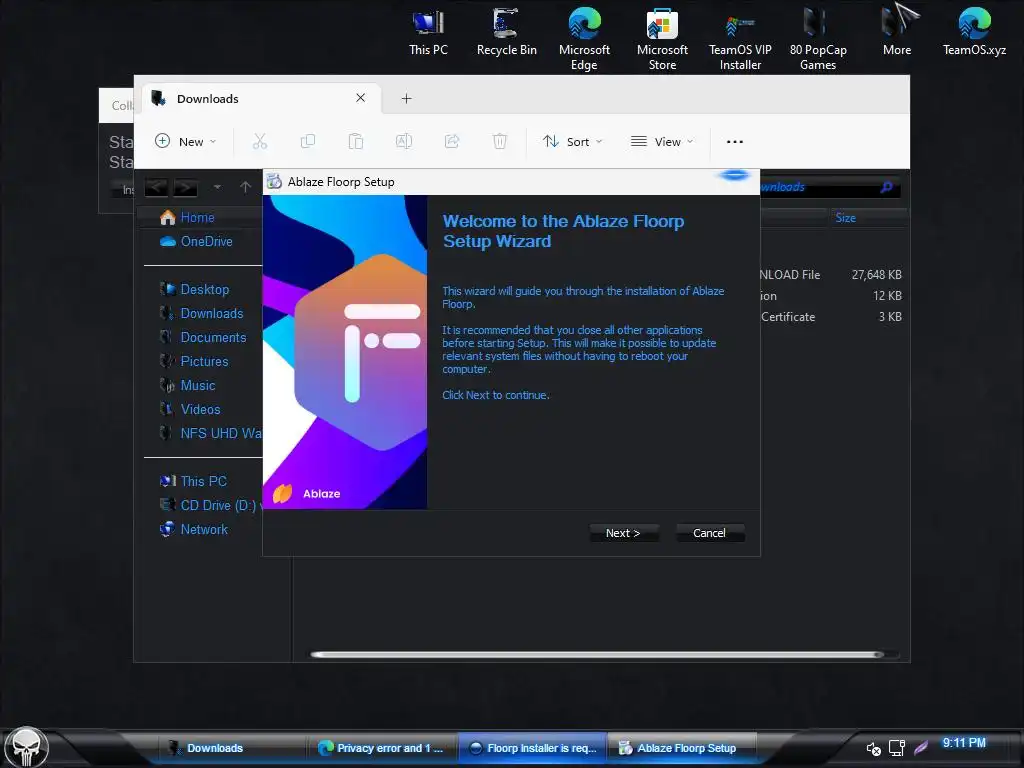Image resolution: width=1024 pixels, height=768 pixels.
Task: Expand the New dropdown in Explorer
Action: [185, 141]
